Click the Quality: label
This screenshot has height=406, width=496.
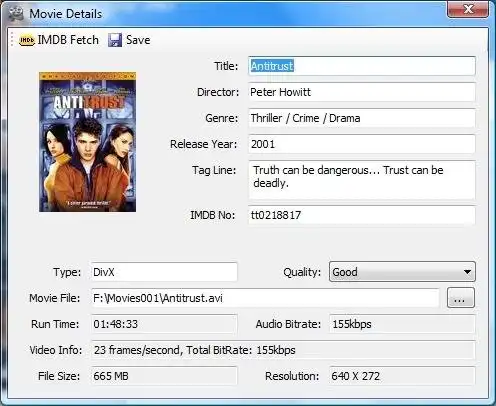point(302,272)
